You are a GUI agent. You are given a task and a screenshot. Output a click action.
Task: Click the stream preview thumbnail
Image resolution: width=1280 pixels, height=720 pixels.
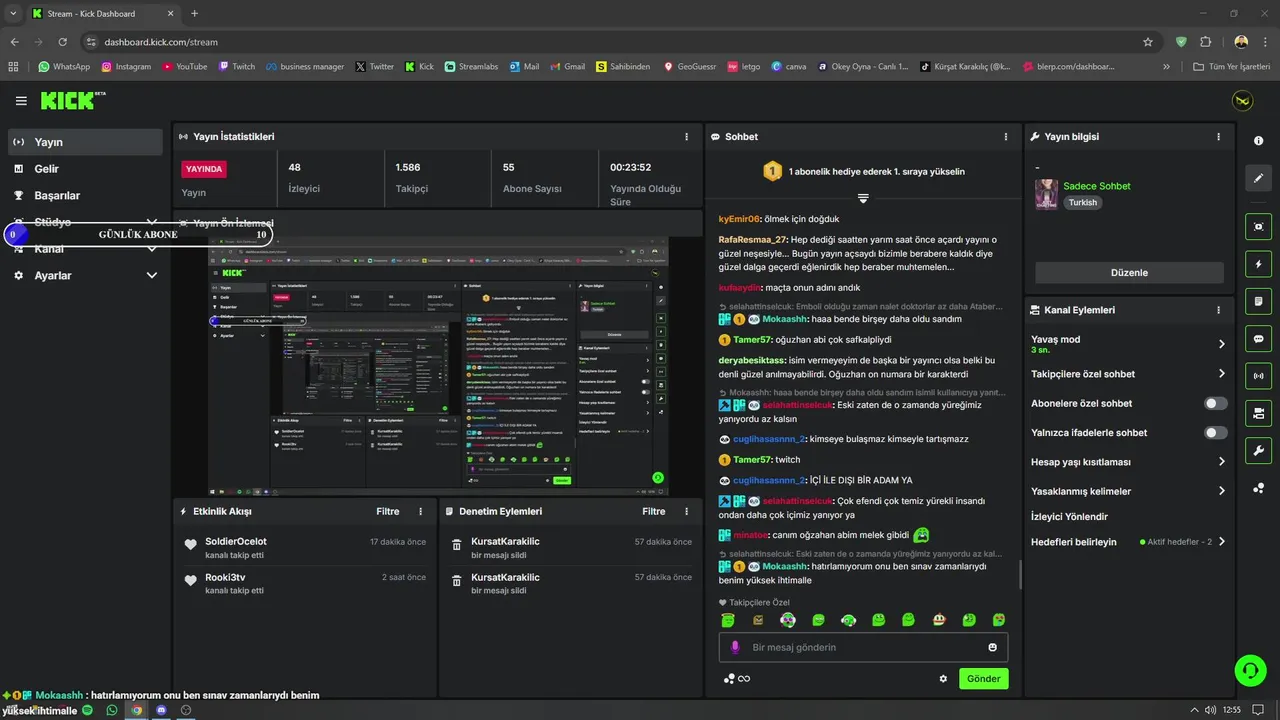(x=438, y=366)
